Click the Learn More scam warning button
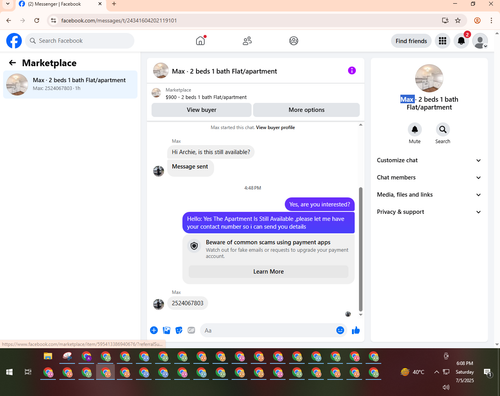 pyautogui.click(x=268, y=271)
